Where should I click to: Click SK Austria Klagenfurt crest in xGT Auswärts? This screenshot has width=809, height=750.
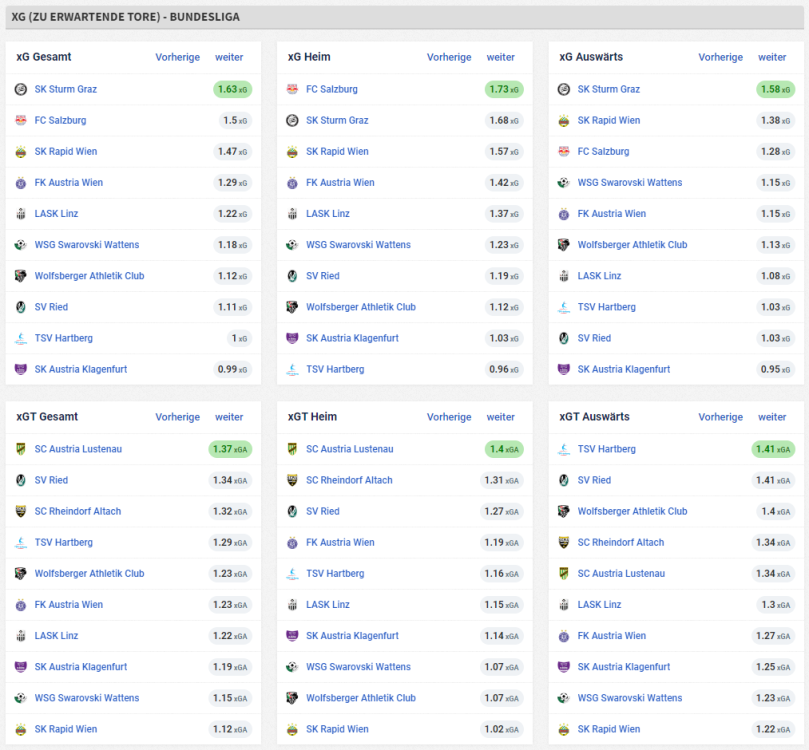[x=564, y=667]
